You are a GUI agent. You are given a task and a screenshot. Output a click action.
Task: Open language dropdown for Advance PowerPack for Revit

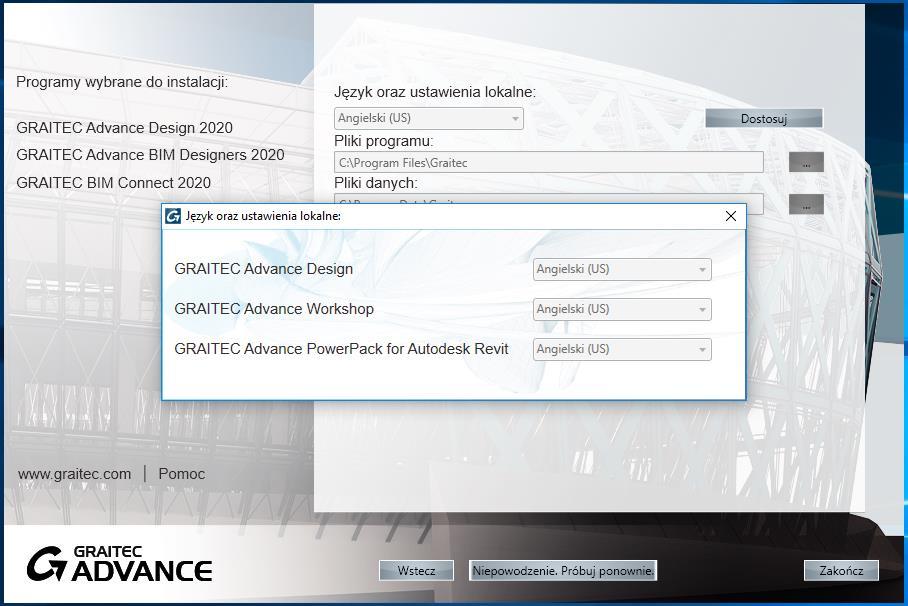(622, 349)
